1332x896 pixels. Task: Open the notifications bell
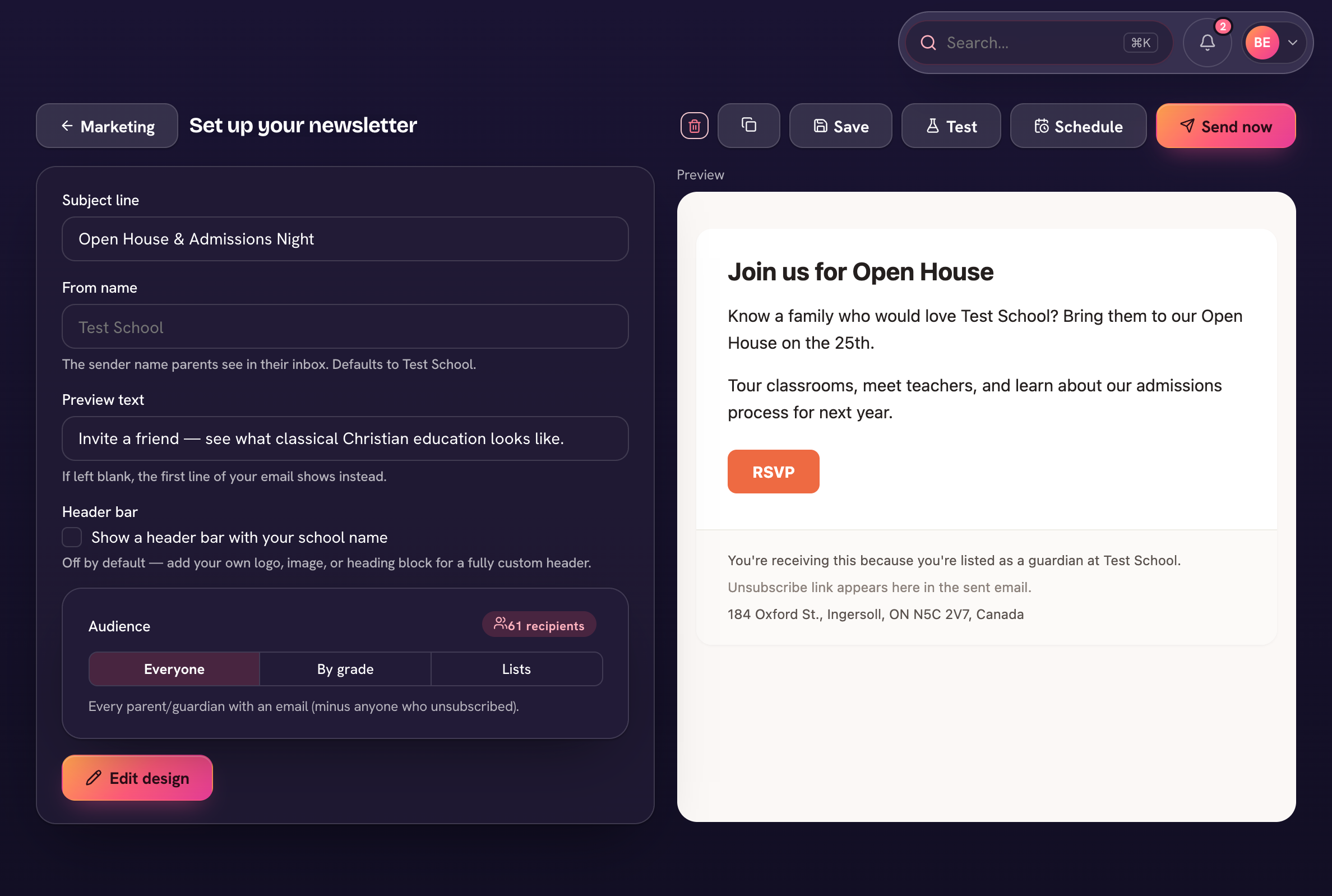click(1207, 43)
